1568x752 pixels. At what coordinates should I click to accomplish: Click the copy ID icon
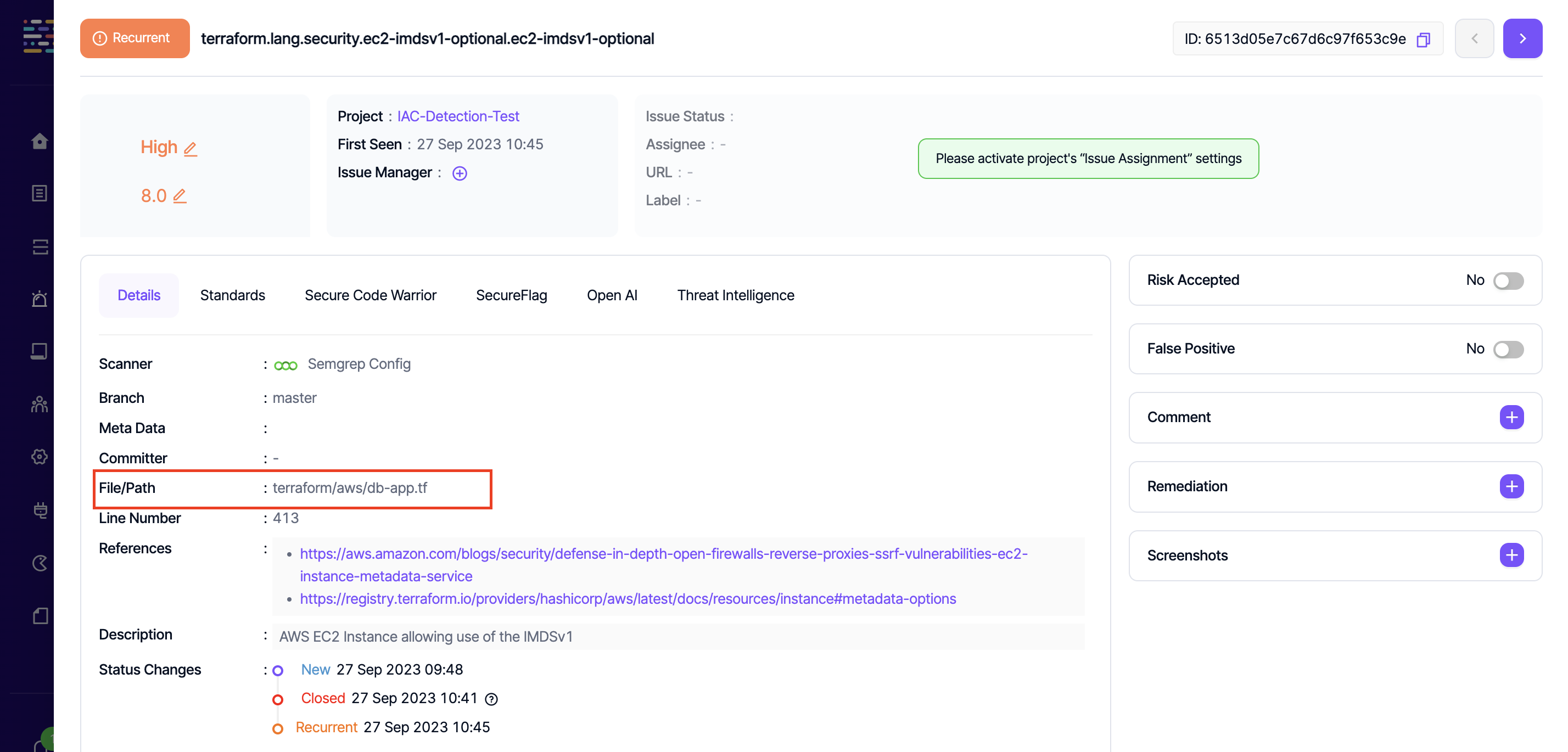click(x=1423, y=40)
